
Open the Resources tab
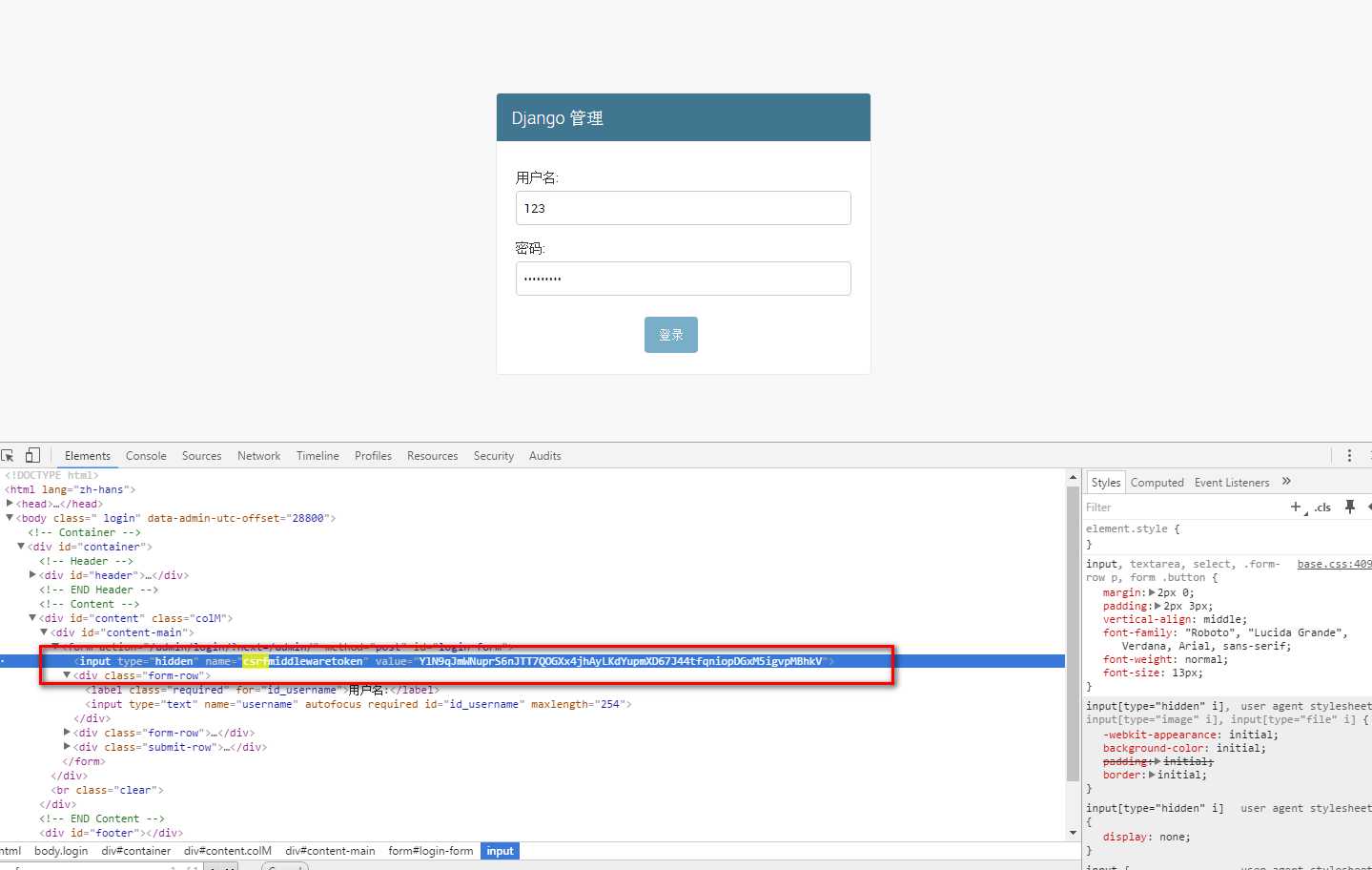(x=432, y=456)
